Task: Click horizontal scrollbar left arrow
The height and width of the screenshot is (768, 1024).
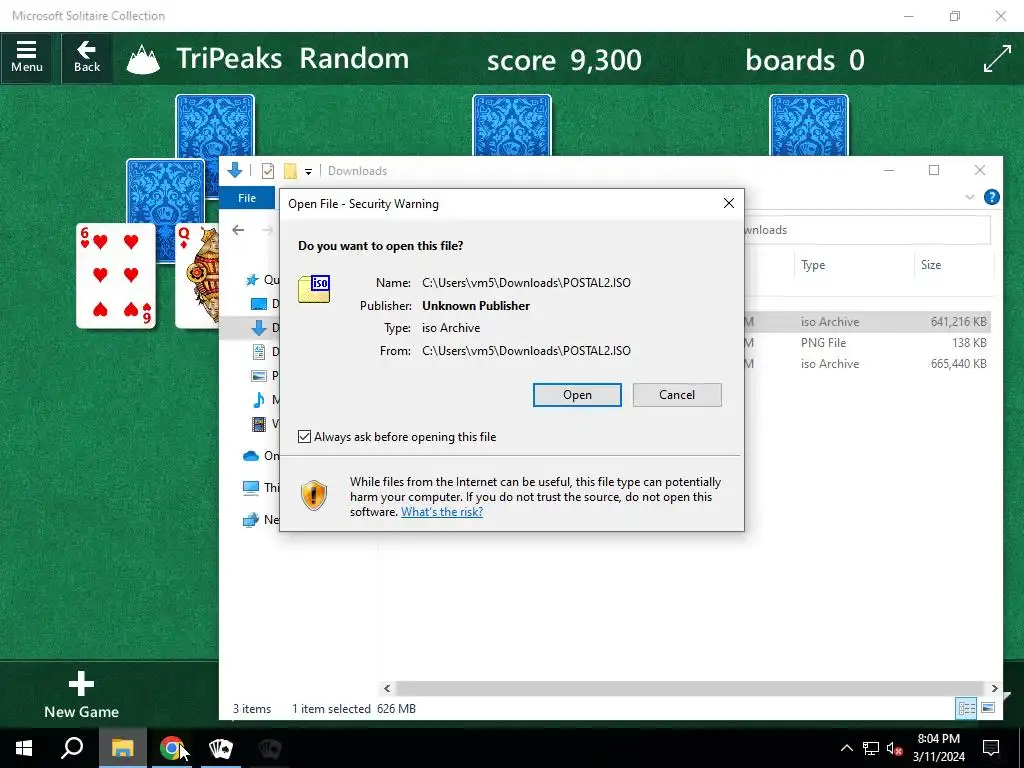Action: coord(387,688)
